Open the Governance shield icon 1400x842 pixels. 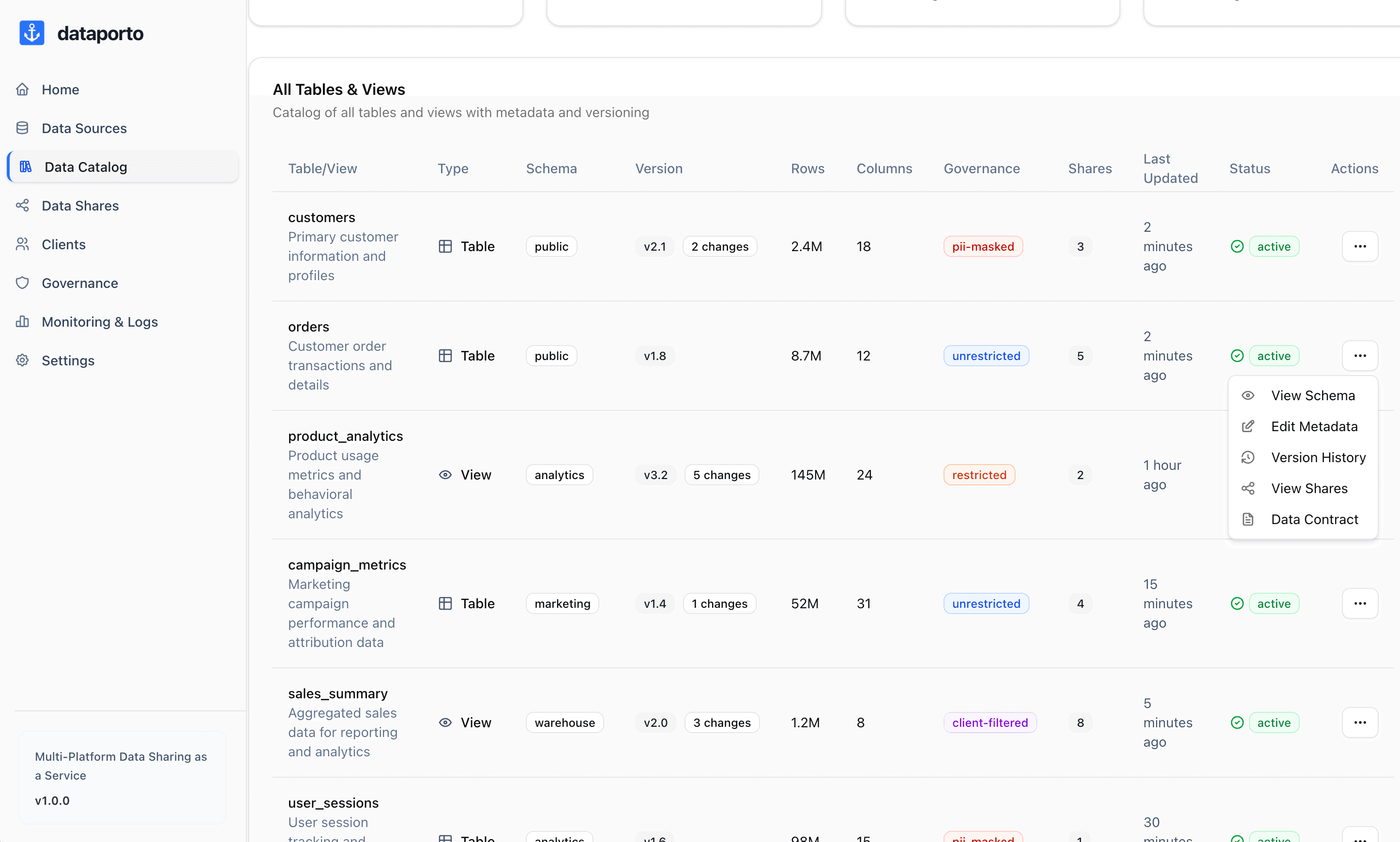pos(22,283)
